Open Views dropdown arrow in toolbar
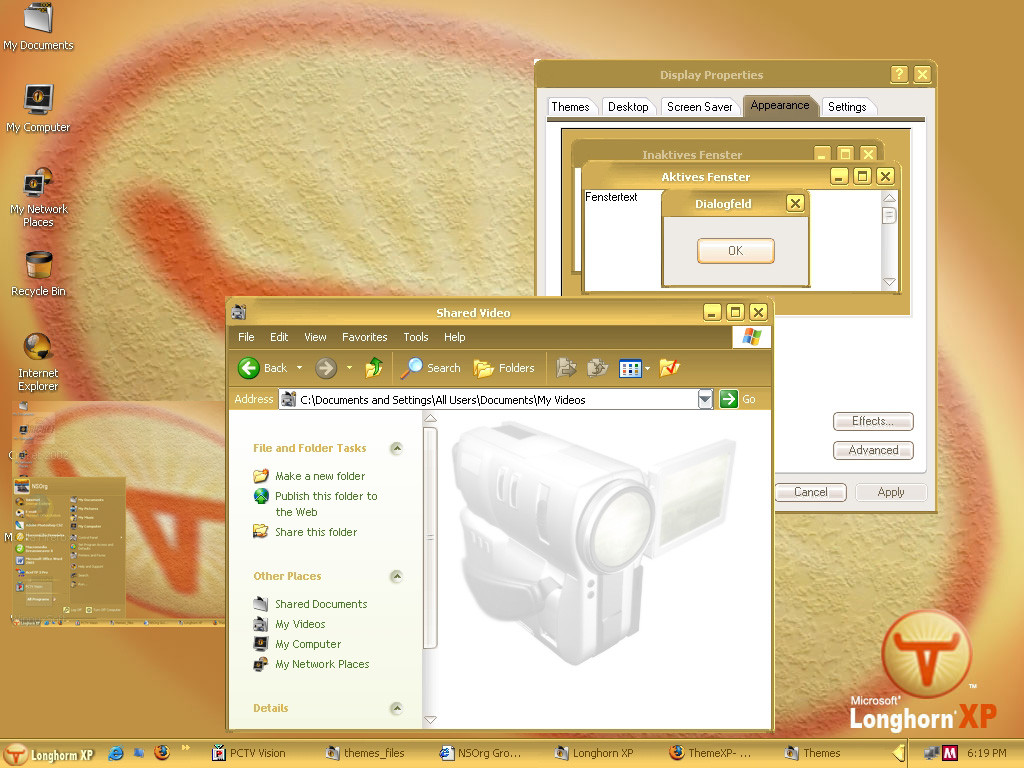Image resolution: width=1024 pixels, height=768 pixels. click(x=647, y=368)
